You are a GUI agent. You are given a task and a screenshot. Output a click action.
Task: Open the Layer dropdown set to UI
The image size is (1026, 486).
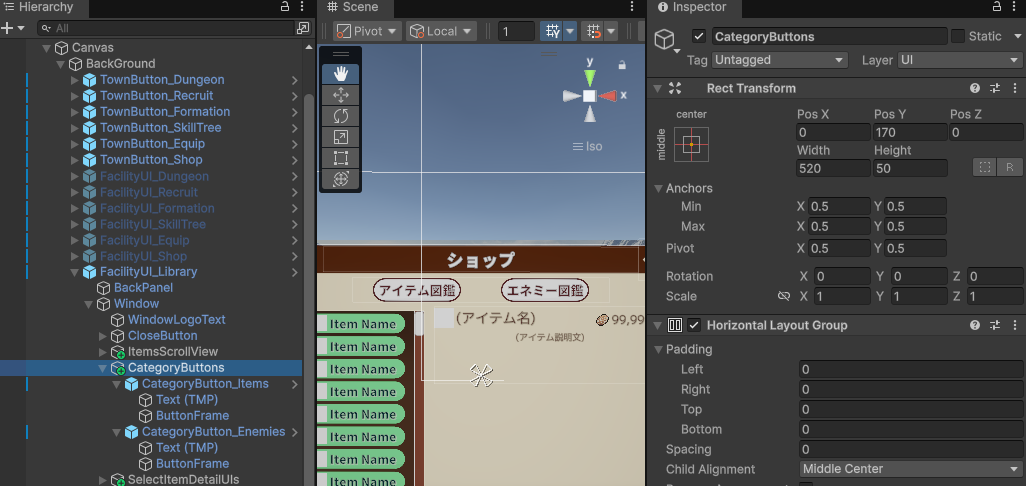[x=958, y=60]
